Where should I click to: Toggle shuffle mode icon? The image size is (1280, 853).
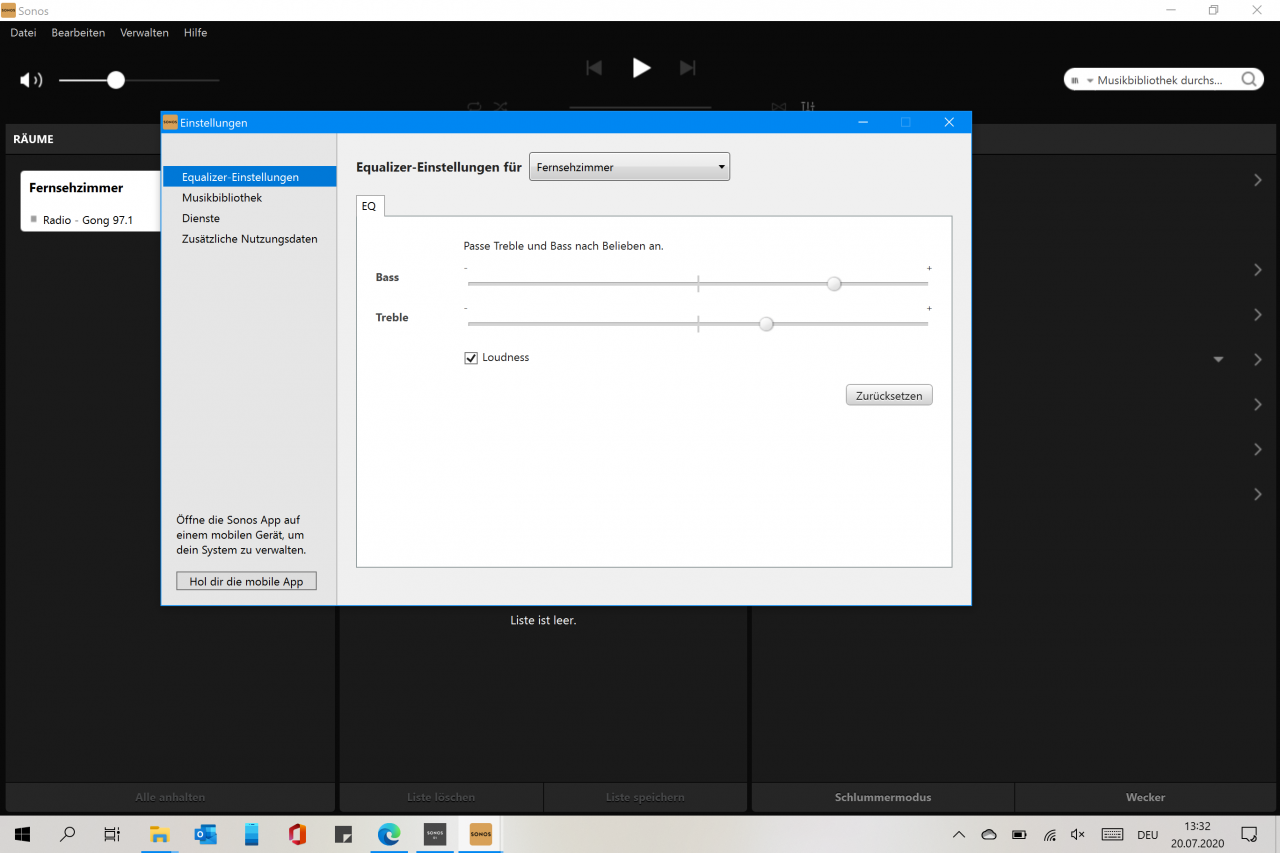[501, 106]
